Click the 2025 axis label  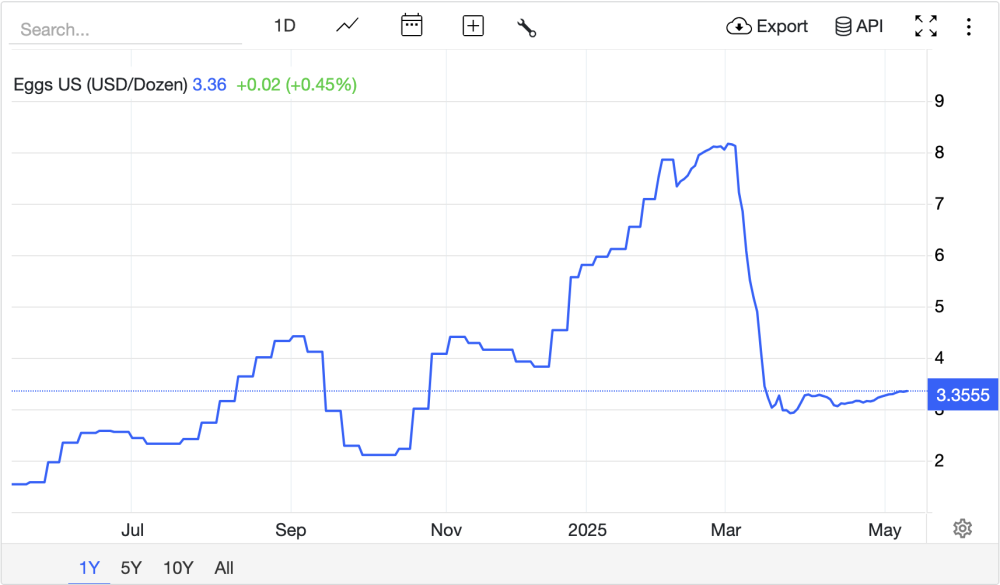(x=587, y=530)
